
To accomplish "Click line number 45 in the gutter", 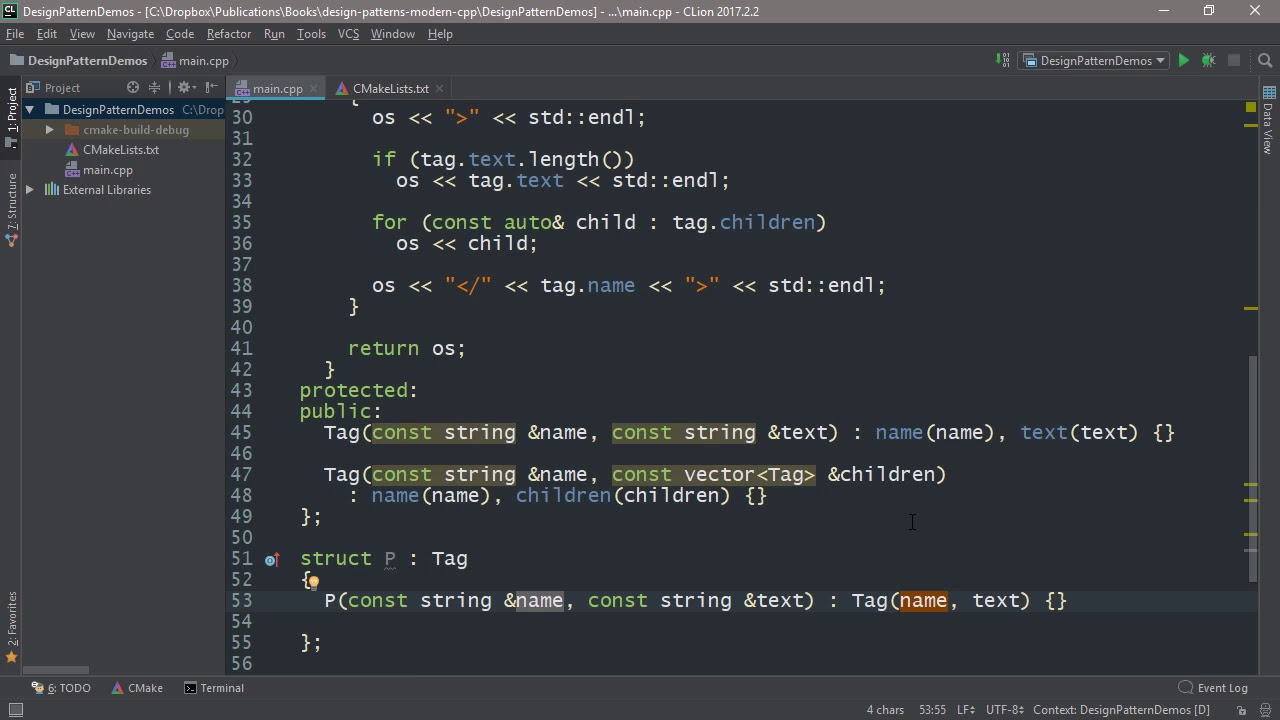I will click(241, 433).
